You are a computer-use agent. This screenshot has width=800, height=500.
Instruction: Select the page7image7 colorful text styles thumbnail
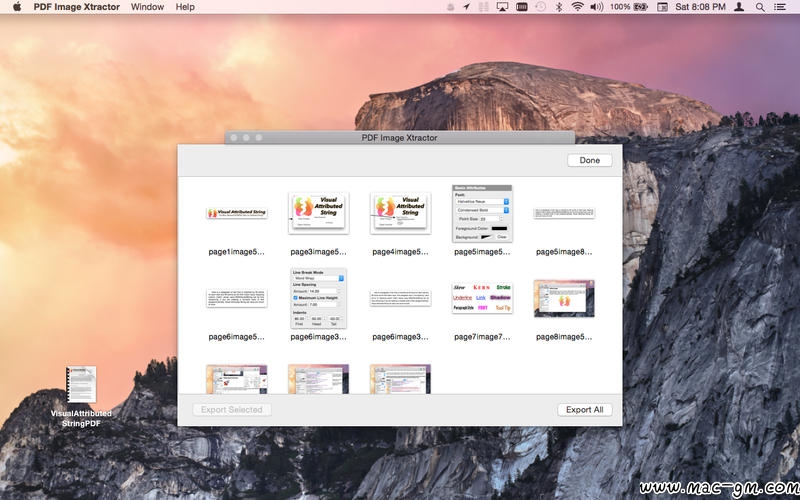pyautogui.click(x=482, y=298)
